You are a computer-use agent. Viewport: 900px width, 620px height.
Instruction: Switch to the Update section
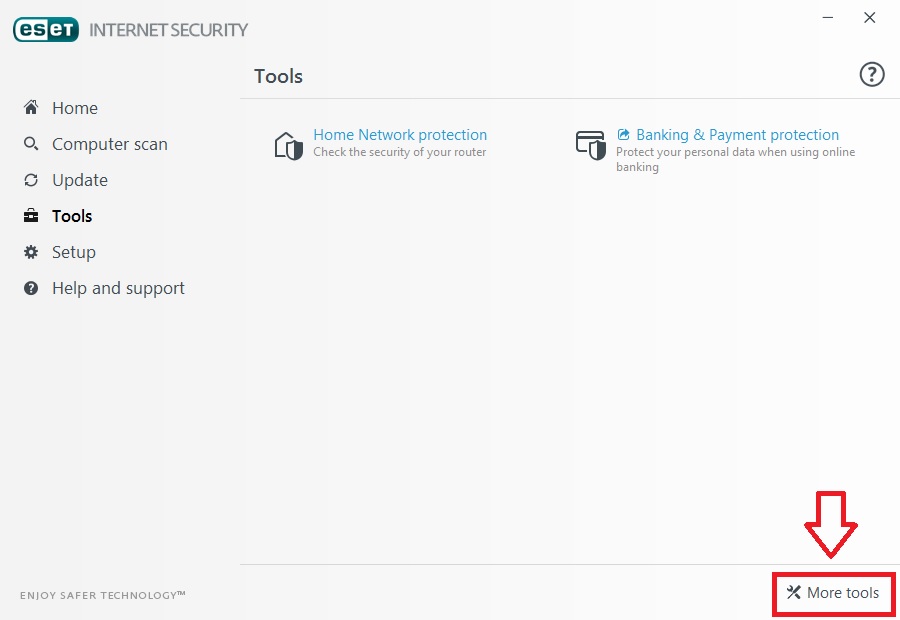tap(80, 180)
